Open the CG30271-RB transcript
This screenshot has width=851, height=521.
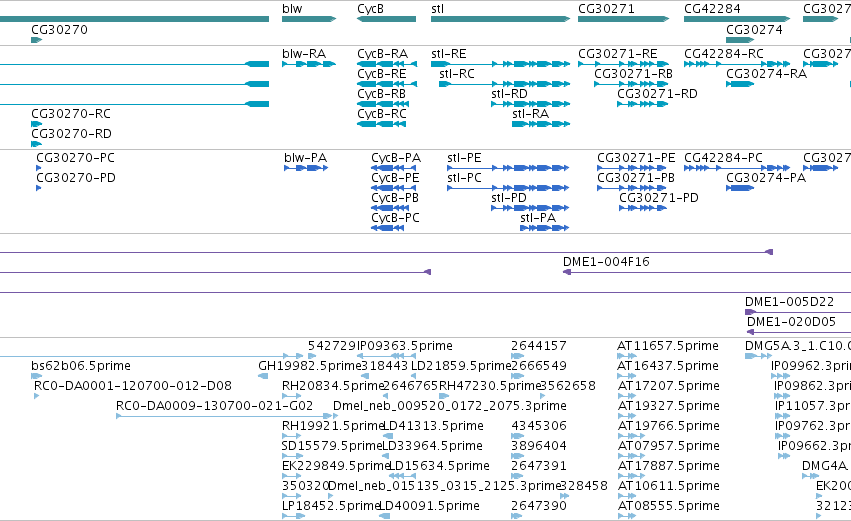[631, 84]
